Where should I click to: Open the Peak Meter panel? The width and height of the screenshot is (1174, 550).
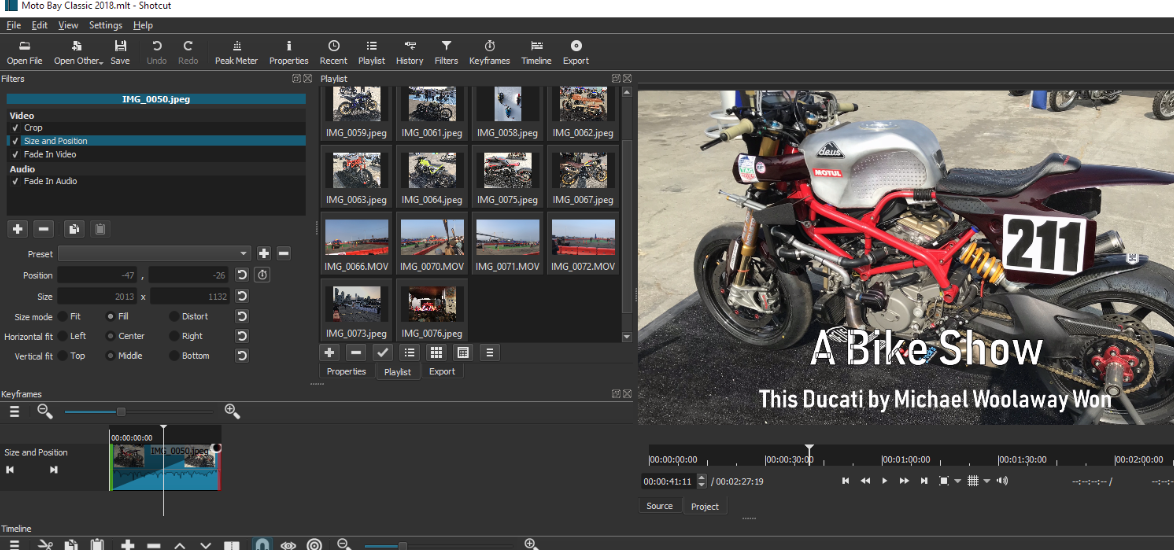236,52
